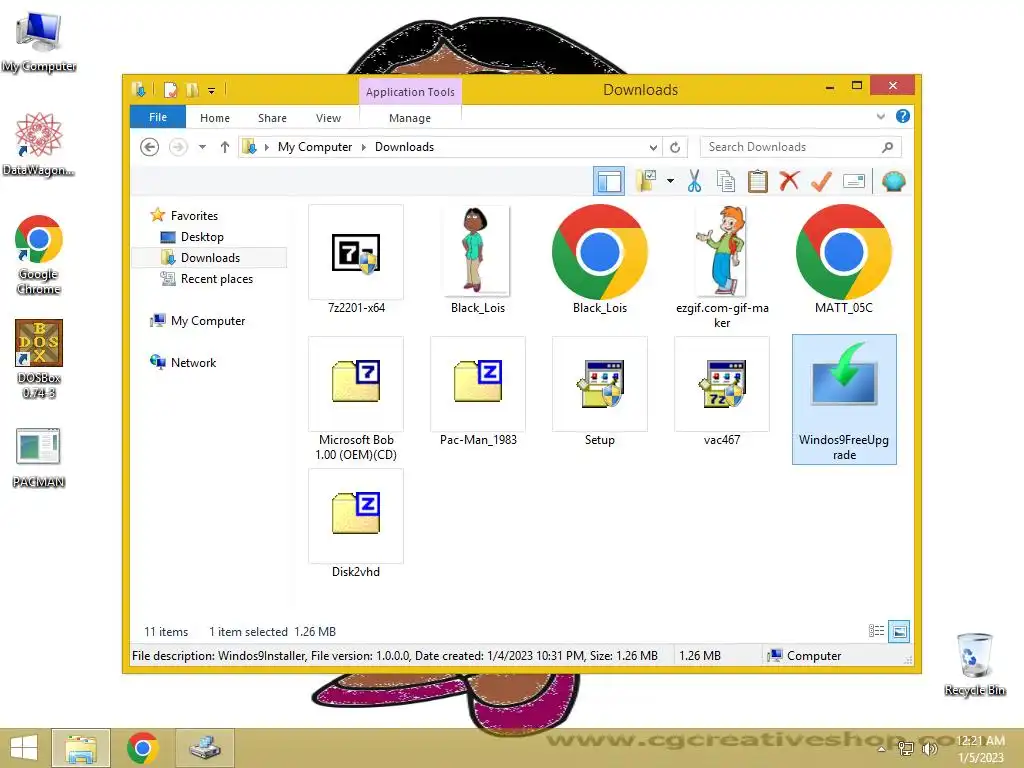The height and width of the screenshot is (768, 1024).
Task: Open the PACMAN desktop icon
Action: tap(39, 458)
